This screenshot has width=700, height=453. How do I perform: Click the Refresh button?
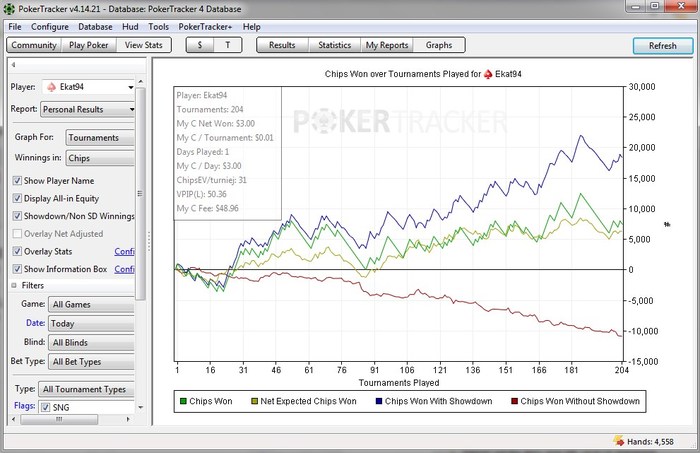coord(663,46)
